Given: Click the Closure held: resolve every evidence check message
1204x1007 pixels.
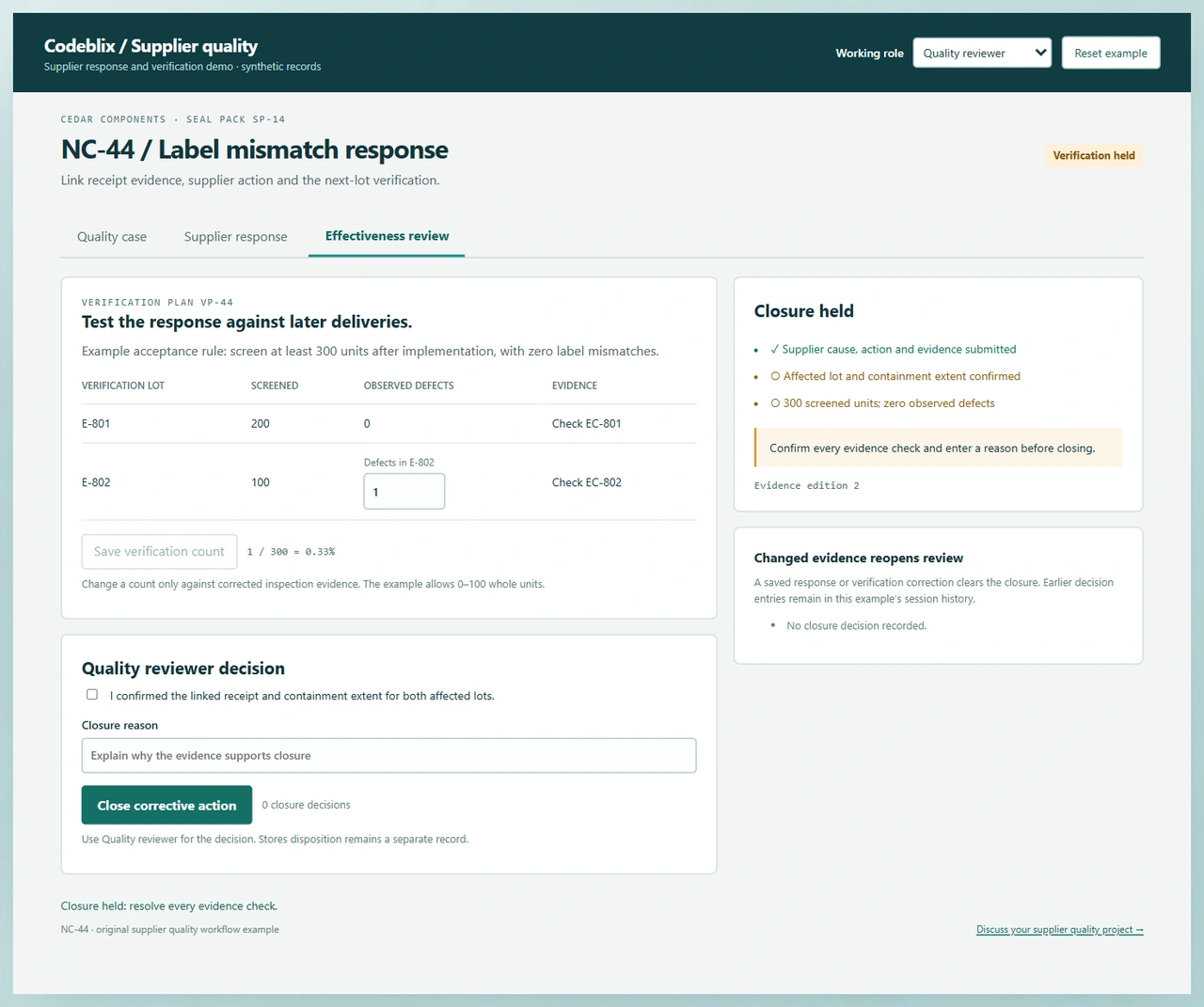Looking at the screenshot, I should coord(169,906).
